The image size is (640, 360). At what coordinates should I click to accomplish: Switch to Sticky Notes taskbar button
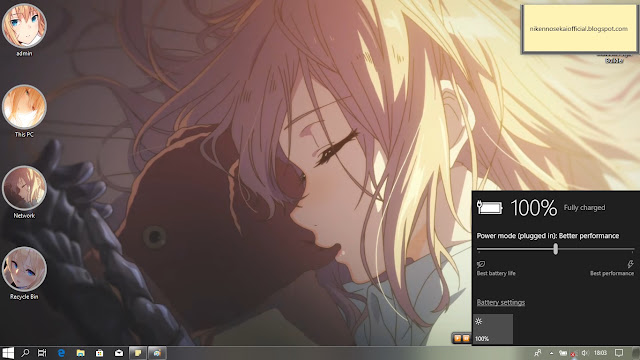tap(138, 353)
